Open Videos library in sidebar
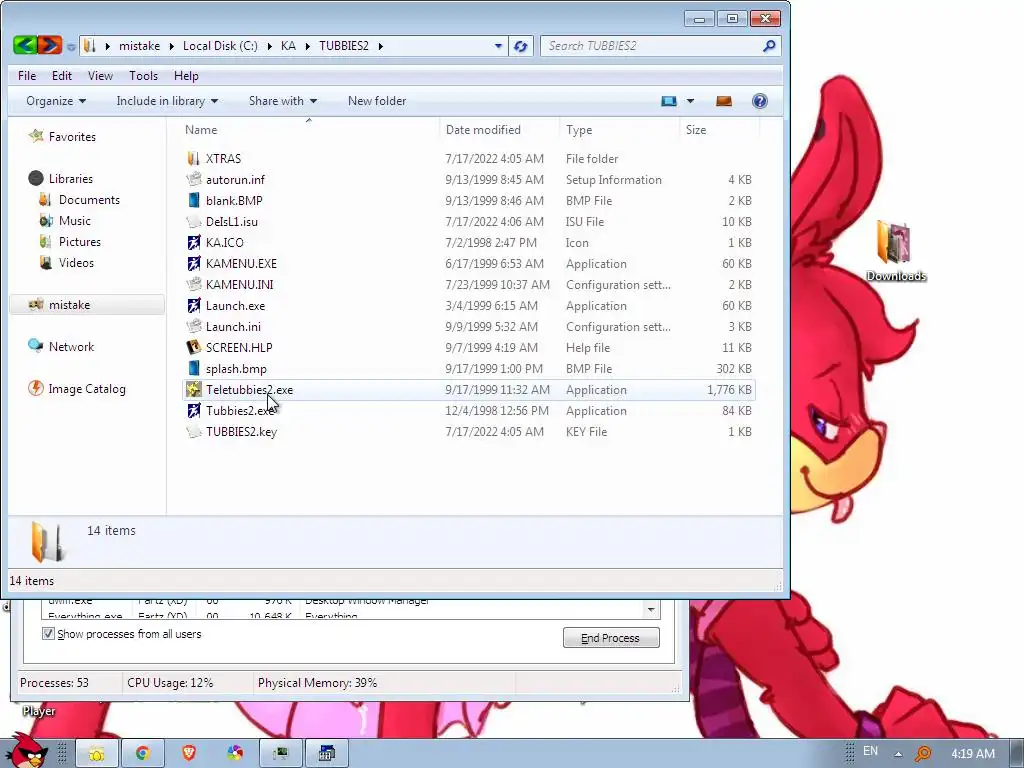The height and width of the screenshot is (768, 1024). [x=76, y=263]
